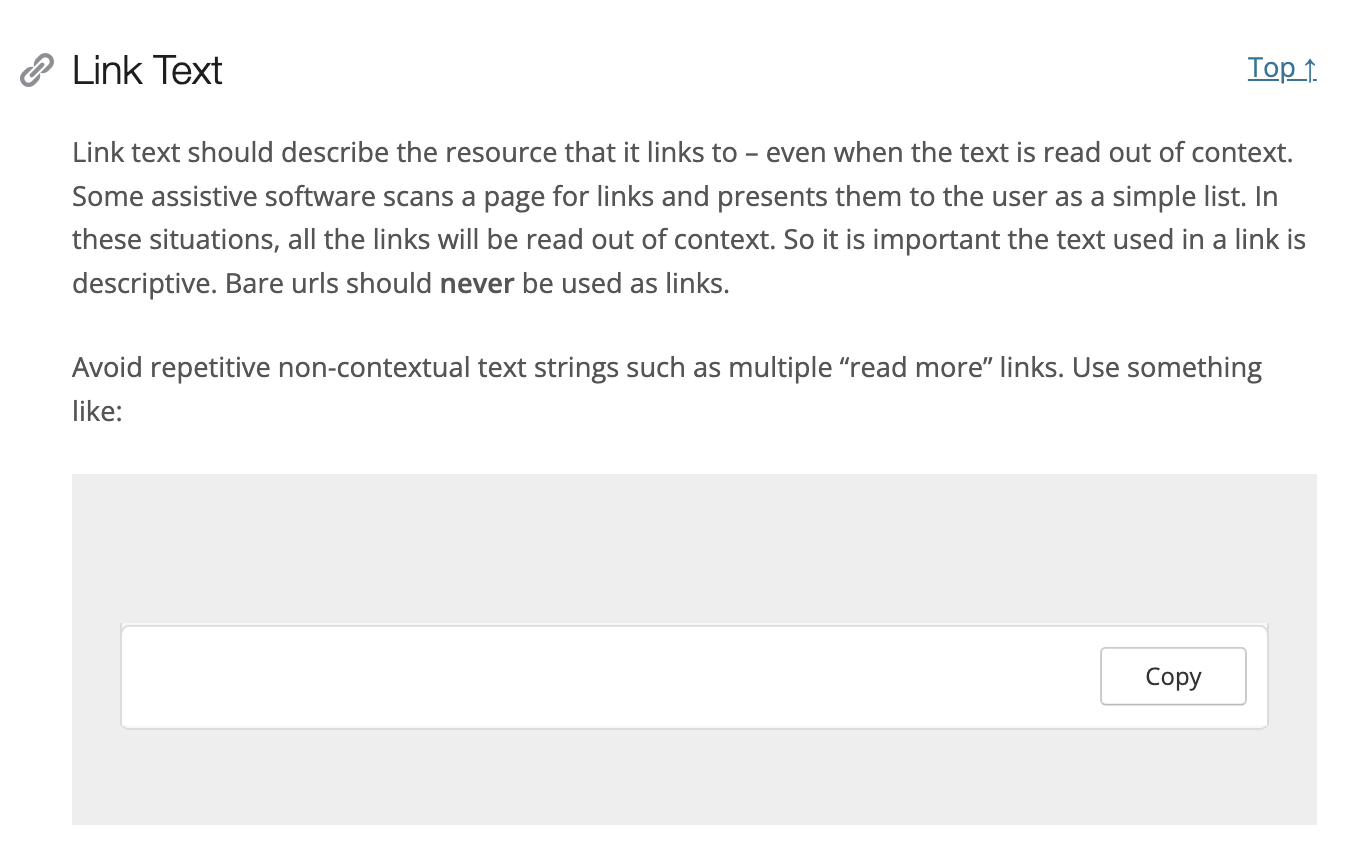This screenshot has height=858, width=1366.
Task: Click the upward arrow in the Top link
Action: 1308,68
